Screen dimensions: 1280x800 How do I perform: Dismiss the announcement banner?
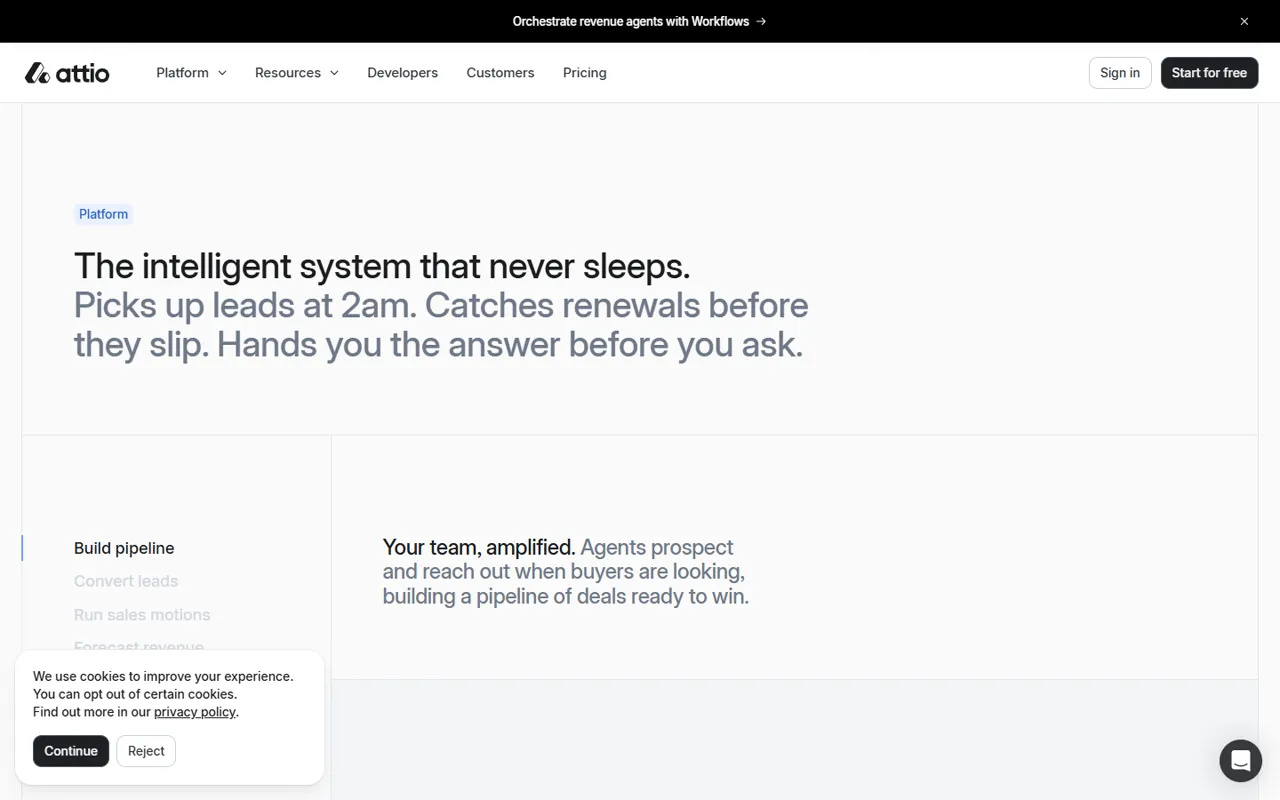[1244, 21]
